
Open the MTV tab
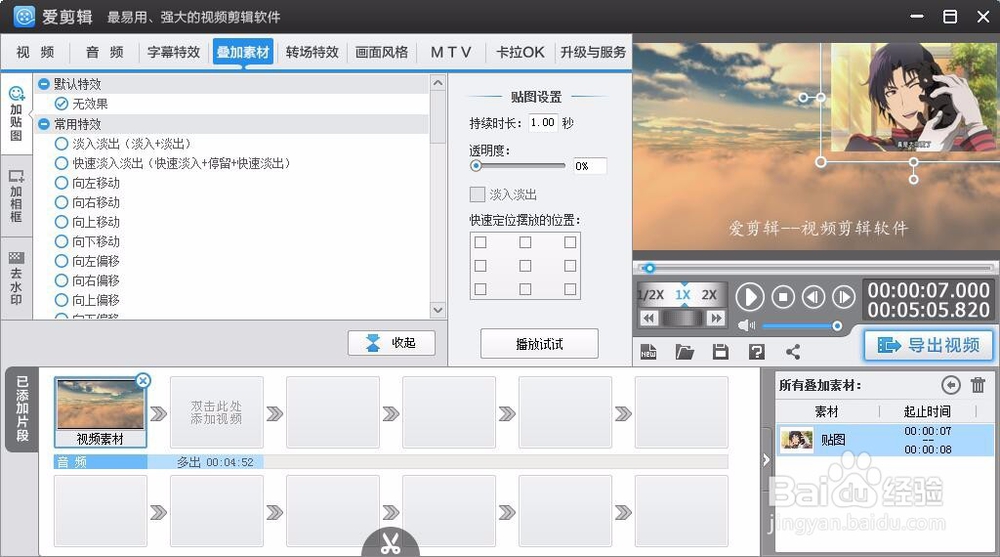(451, 52)
